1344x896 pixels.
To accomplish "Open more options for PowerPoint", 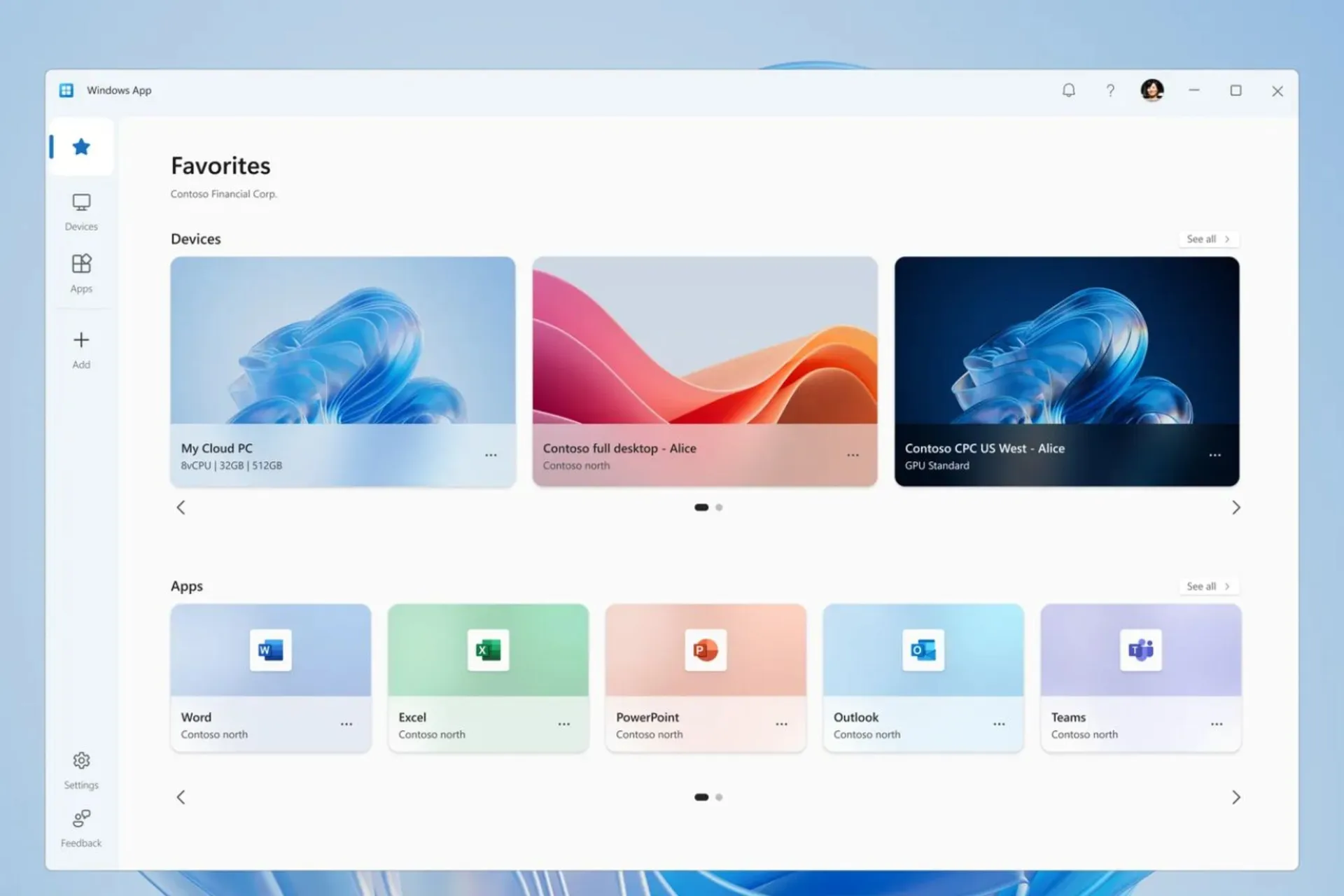I will tap(781, 724).
